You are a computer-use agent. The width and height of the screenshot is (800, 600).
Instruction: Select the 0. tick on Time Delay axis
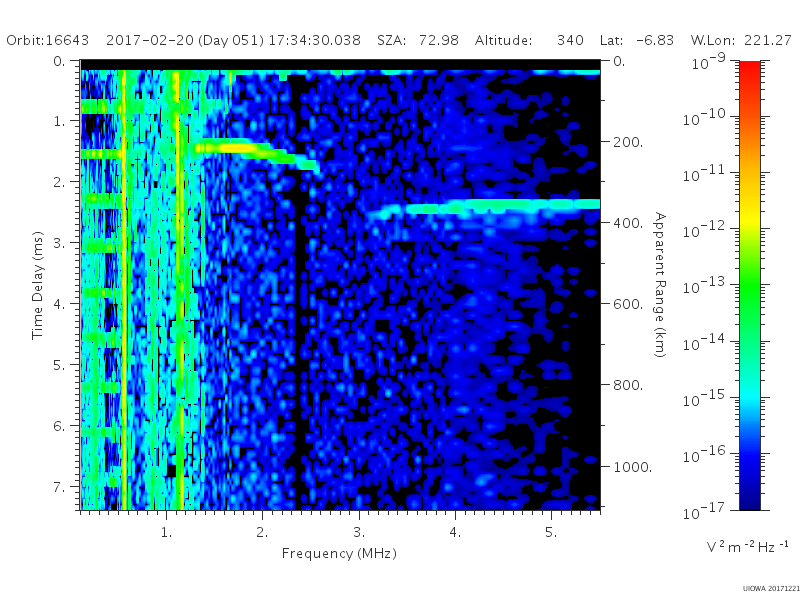pos(59,61)
